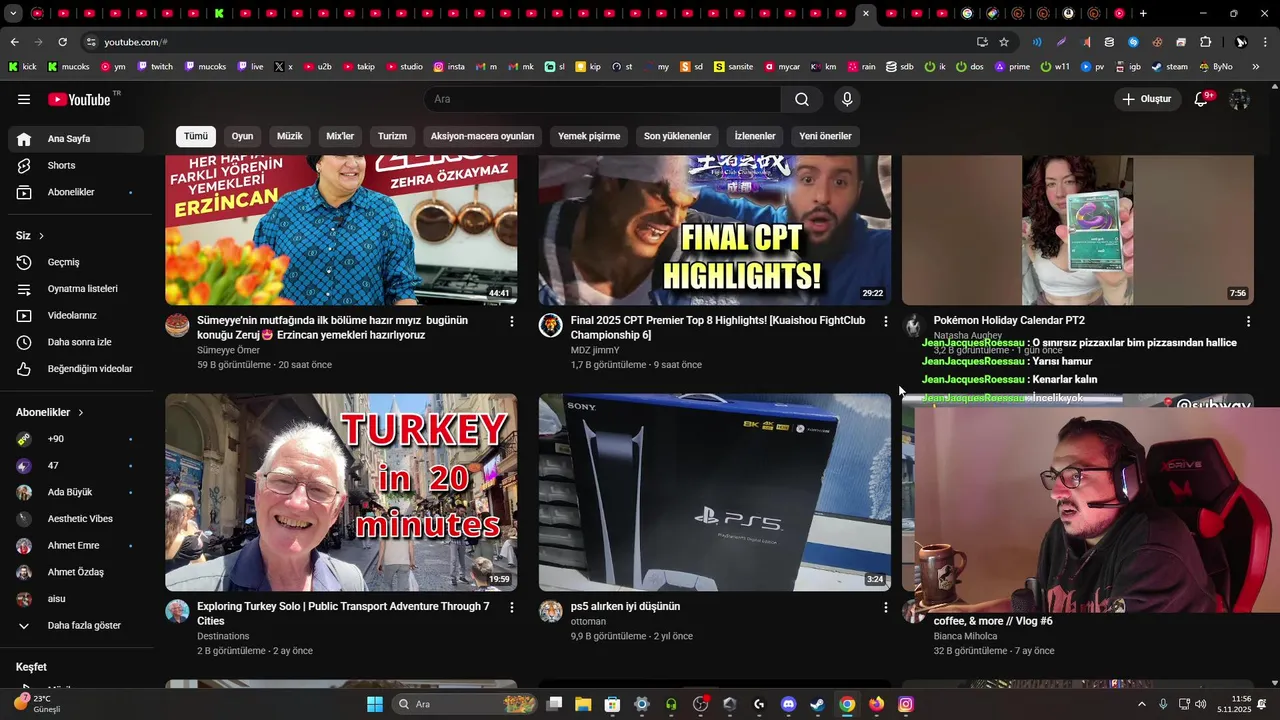
Task: Select the Mix'ler filter chip
Action: [x=340, y=136]
